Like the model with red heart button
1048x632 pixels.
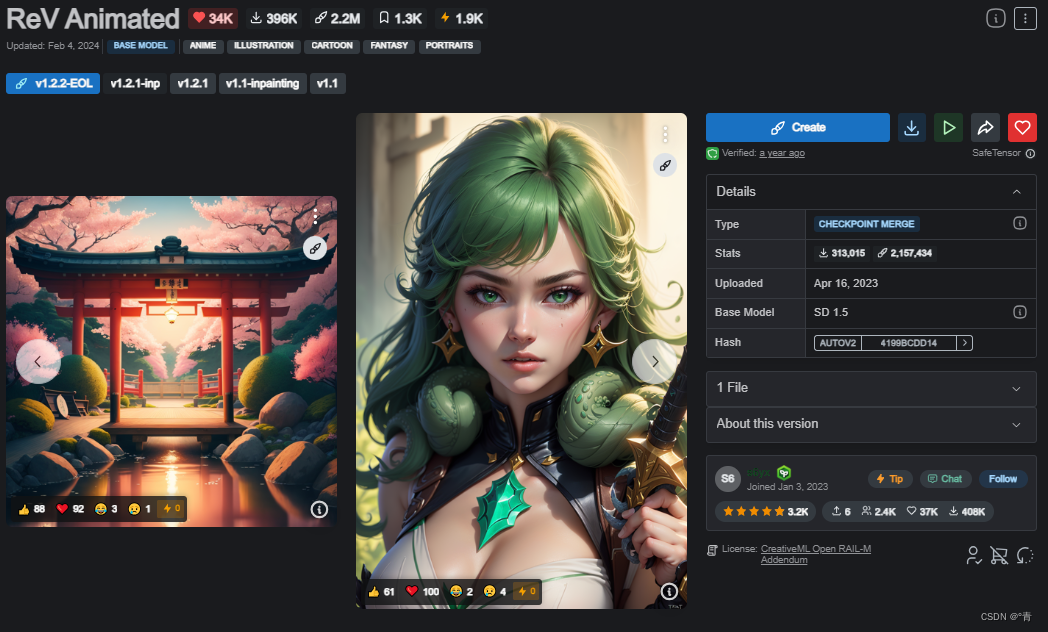click(1022, 128)
